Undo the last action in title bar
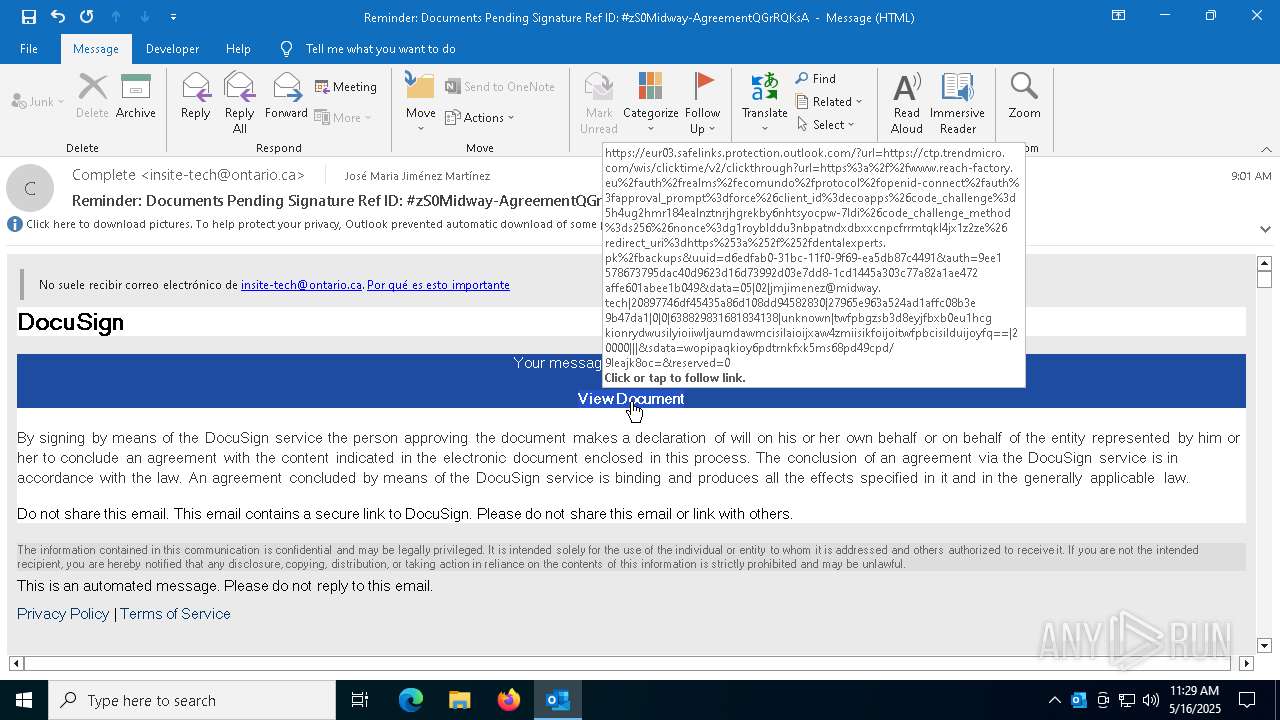1280x720 pixels. [x=58, y=17]
